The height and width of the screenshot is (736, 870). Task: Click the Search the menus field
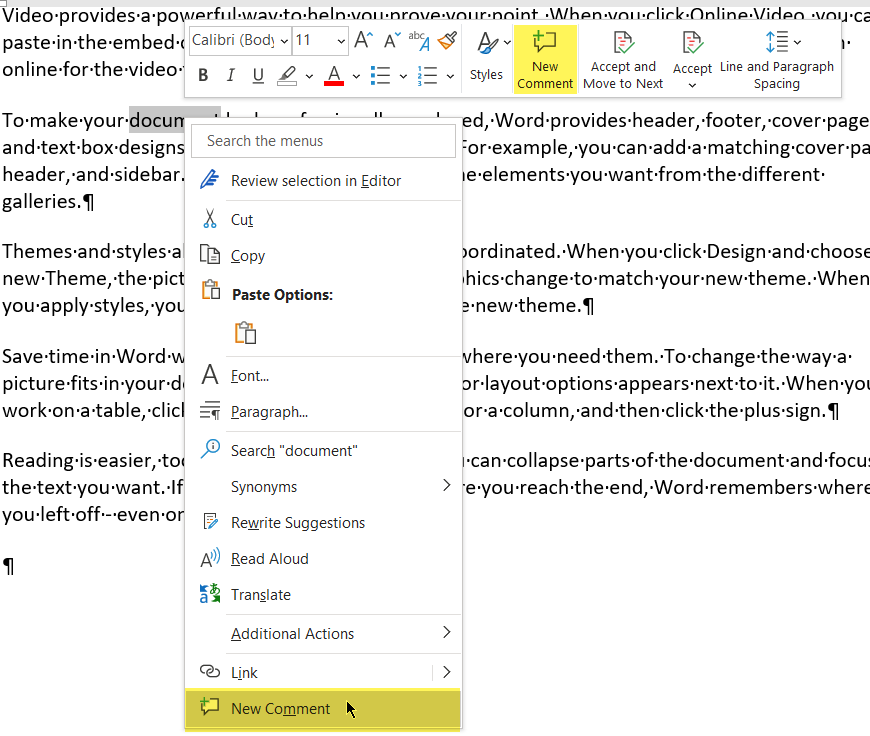323,141
